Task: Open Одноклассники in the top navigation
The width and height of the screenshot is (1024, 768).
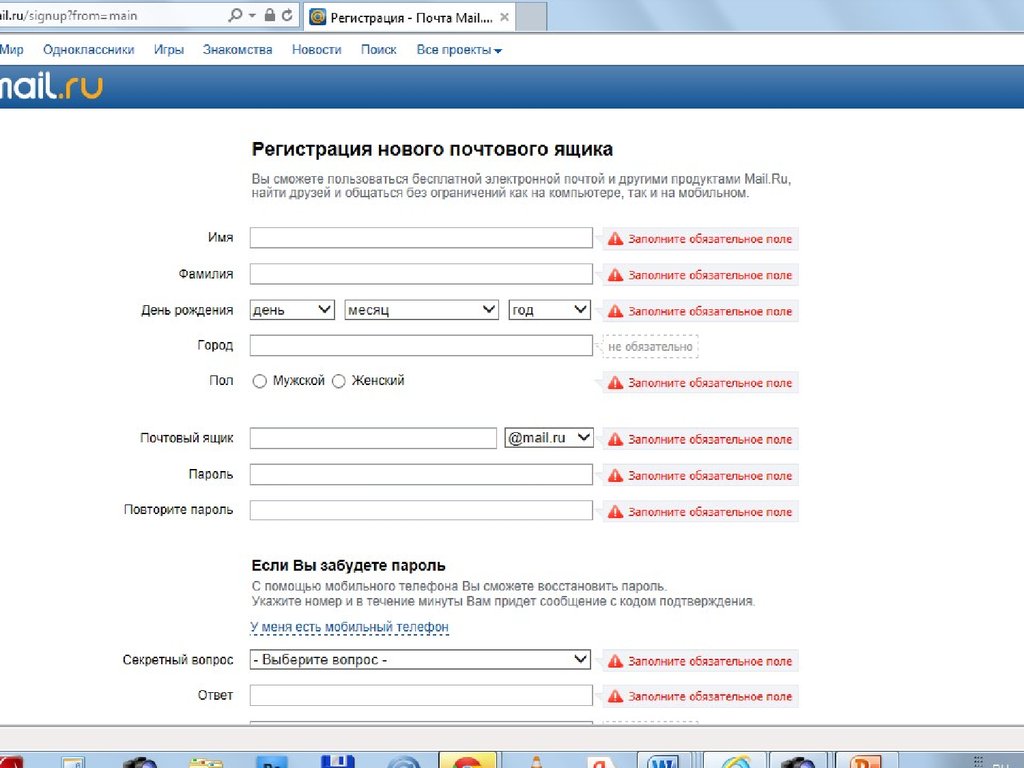Action: coord(88,50)
